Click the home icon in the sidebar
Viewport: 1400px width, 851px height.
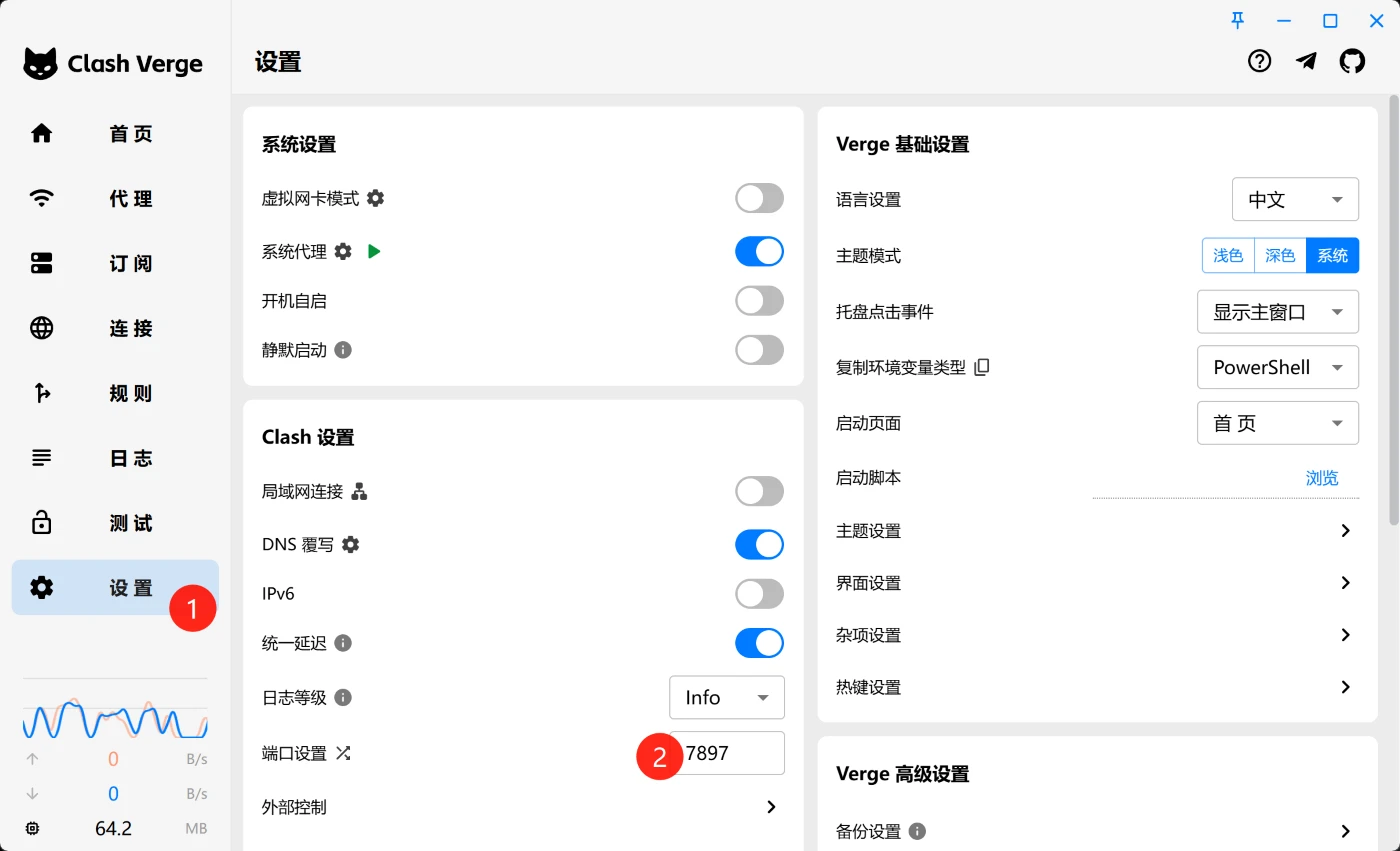click(41, 133)
